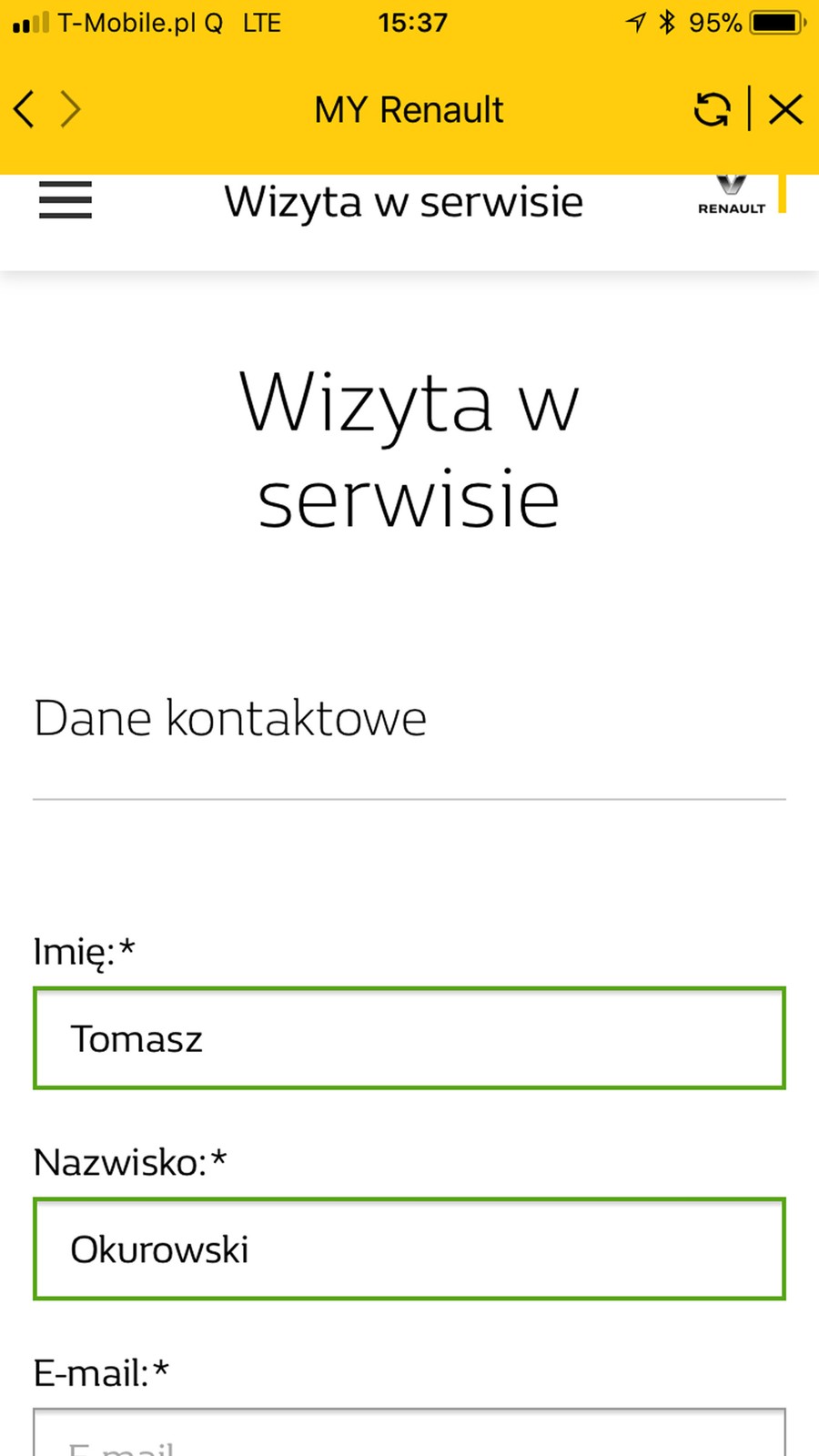Tap the Renault diamond logo
The width and height of the screenshot is (819, 1456).
[730, 195]
